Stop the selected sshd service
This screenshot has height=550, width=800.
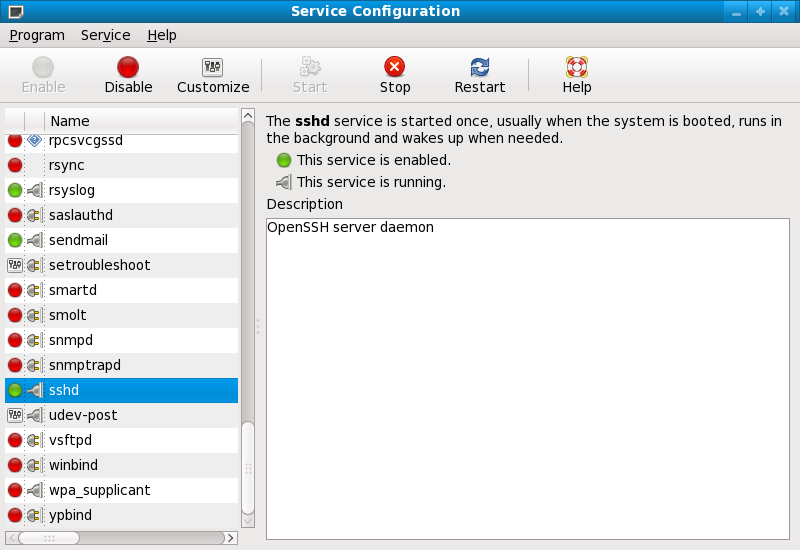[x=395, y=67]
